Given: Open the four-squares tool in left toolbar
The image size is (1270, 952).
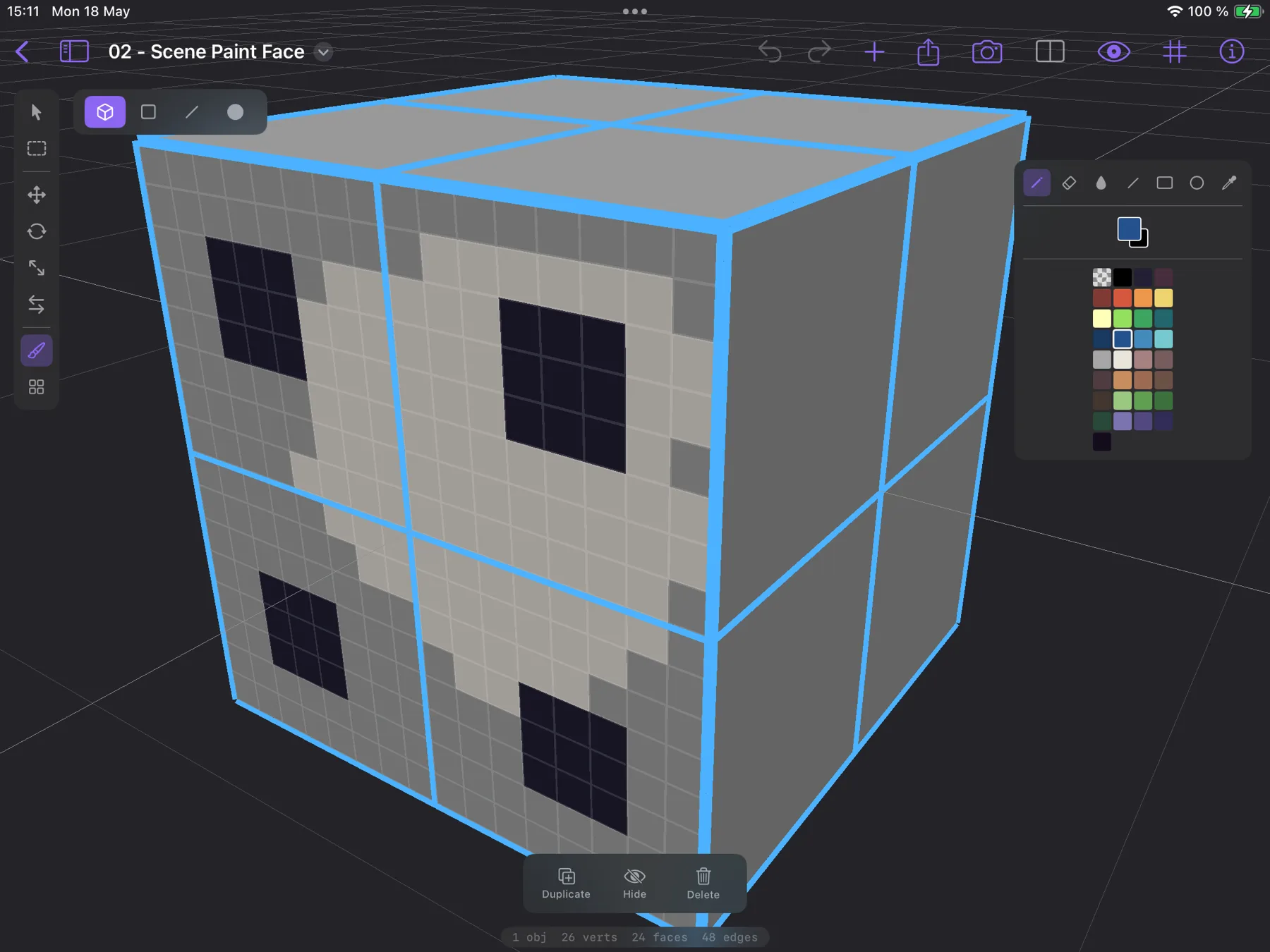Looking at the screenshot, I should click(37, 387).
